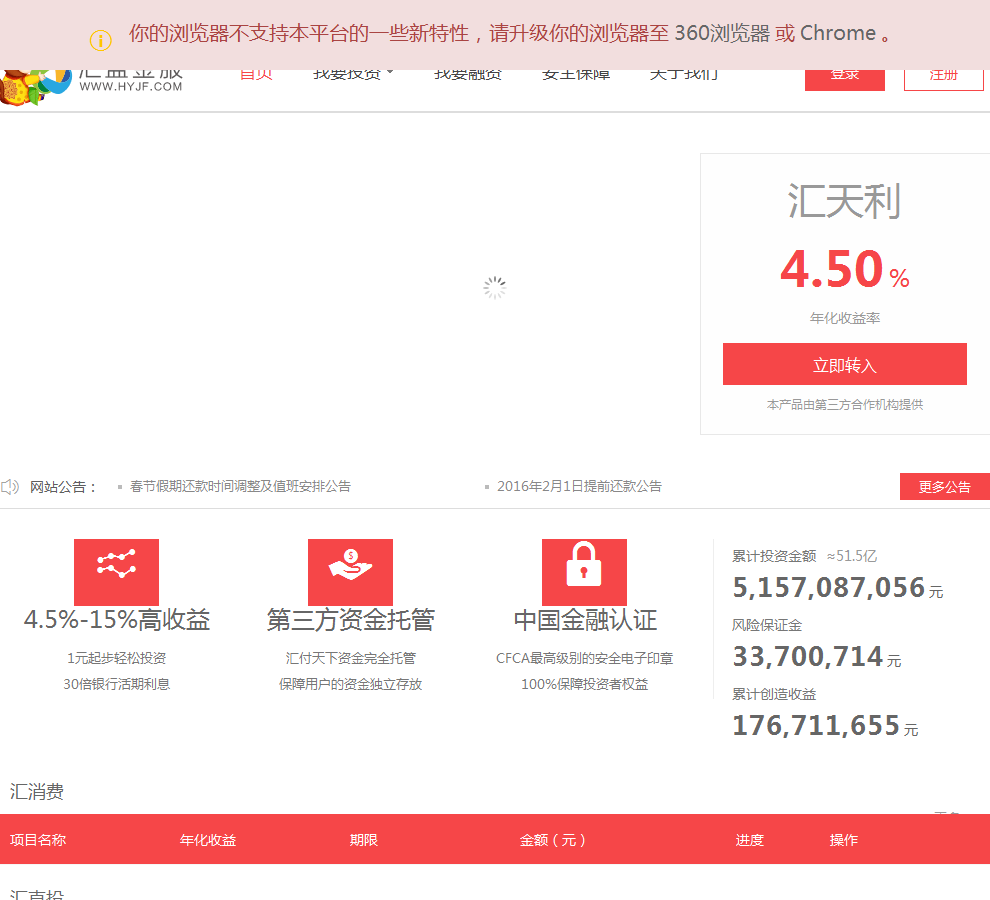Click the browser upgrade warning message
The image size is (990, 900).
[x=510, y=33]
